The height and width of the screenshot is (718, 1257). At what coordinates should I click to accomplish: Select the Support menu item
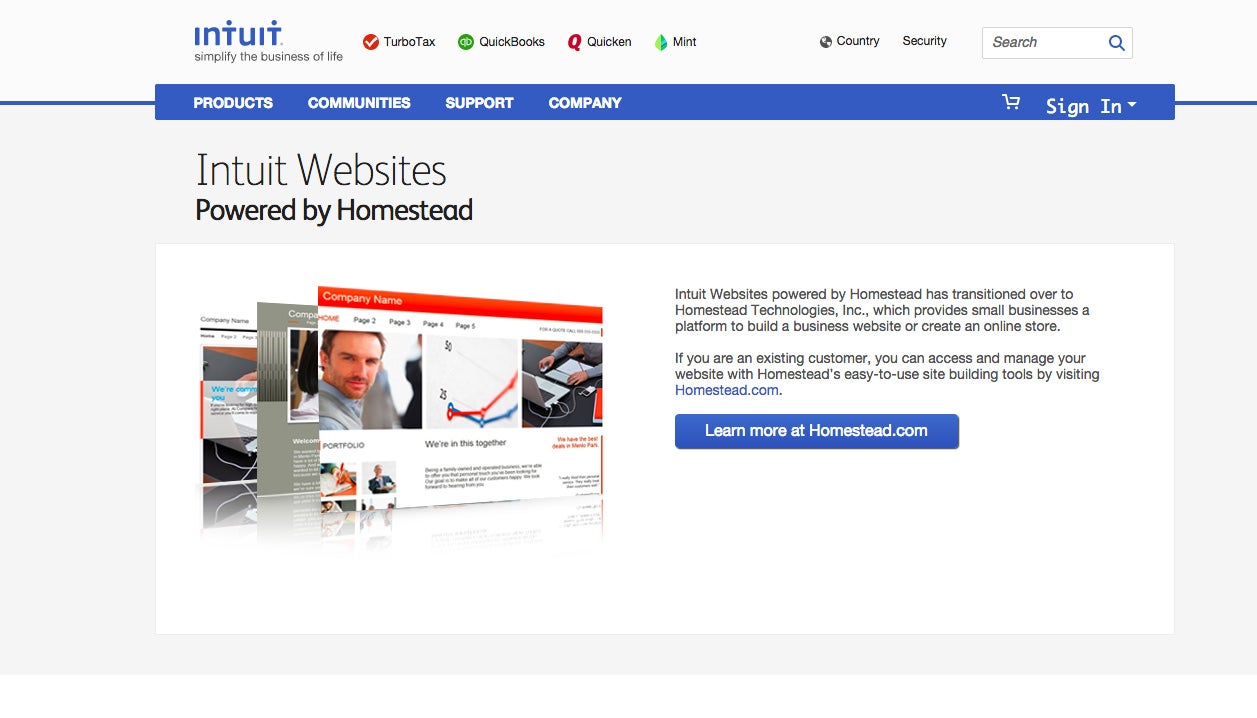pyautogui.click(x=479, y=103)
